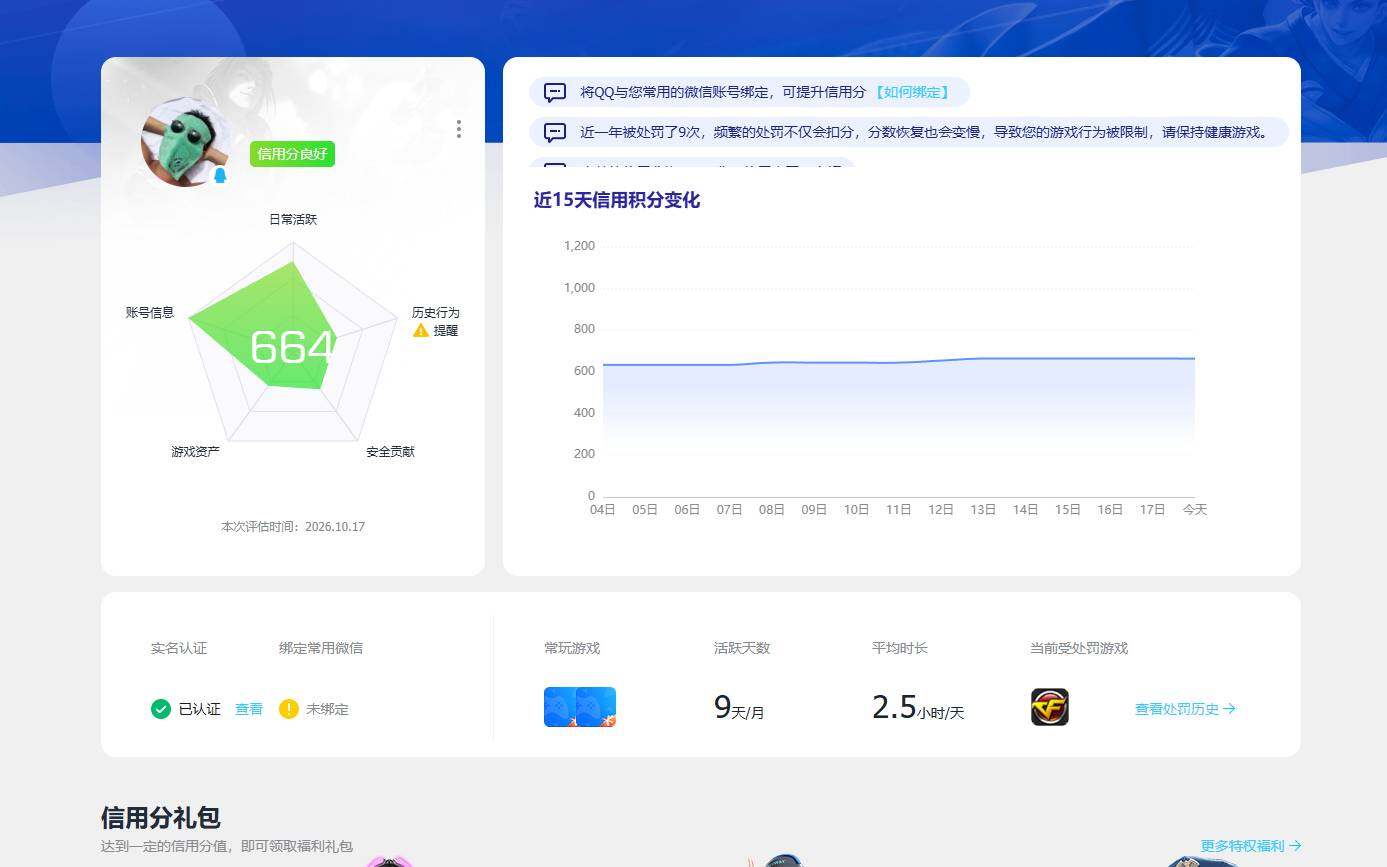Click the 13日 label on chart axis
This screenshot has width=1387, height=867.
tap(983, 510)
